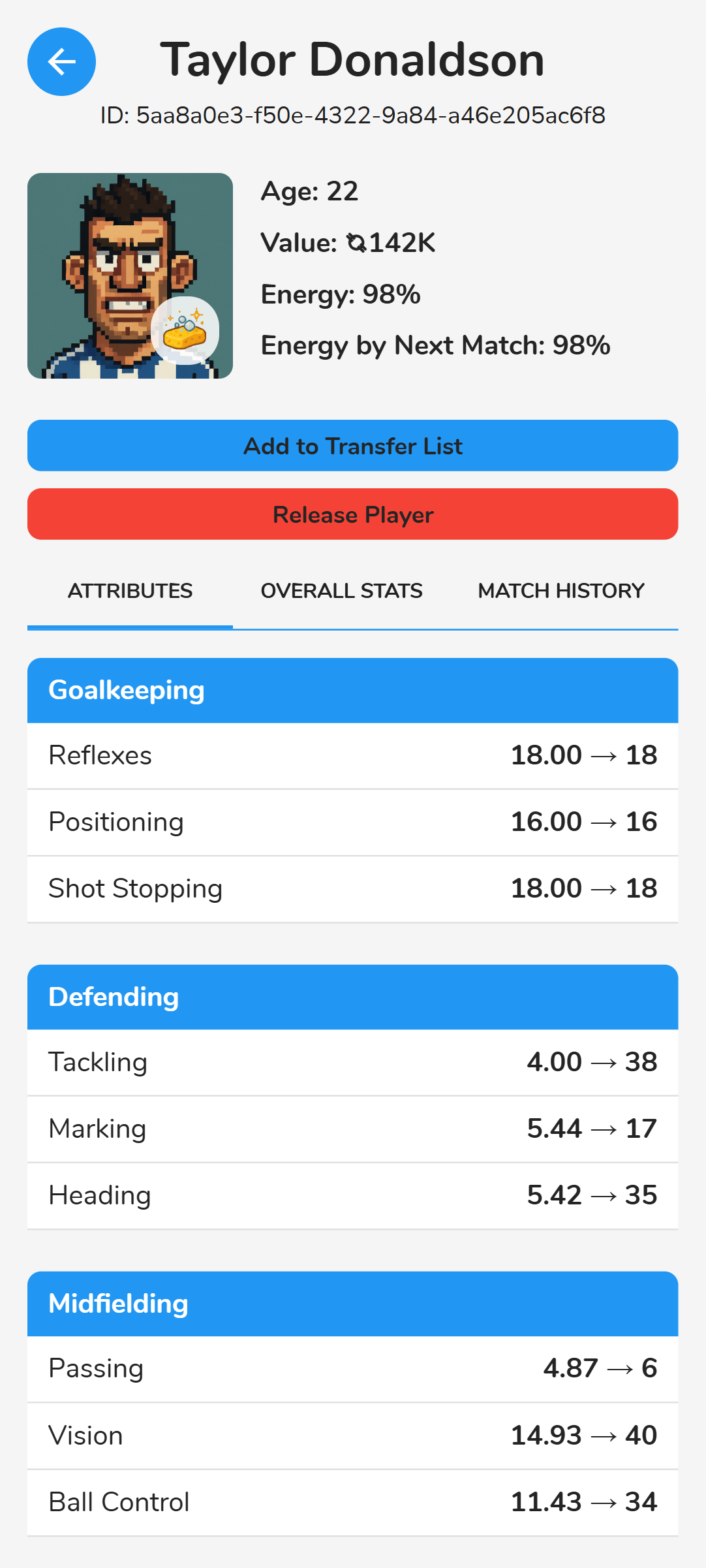The height and width of the screenshot is (1568, 706).
Task: Click the Midfielding section header
Action: (353, 1304)
